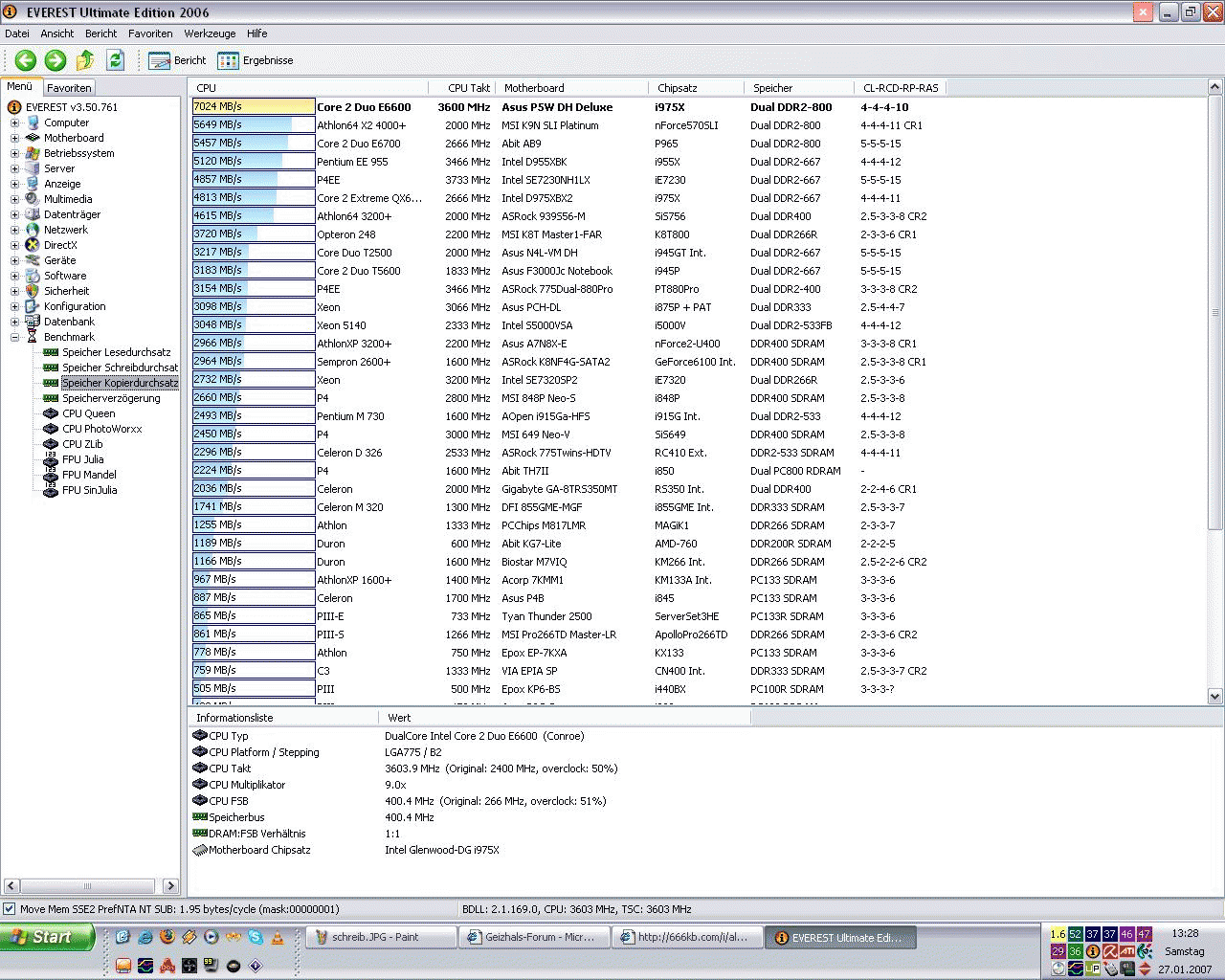Select the Anzeige tree icon
The image size is (1225, 980).
click(x=33, y=184)
